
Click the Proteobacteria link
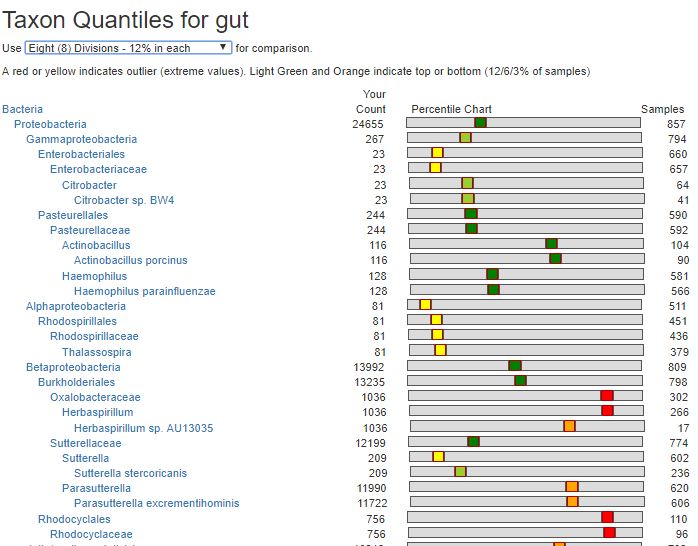(x=50, y=124)
